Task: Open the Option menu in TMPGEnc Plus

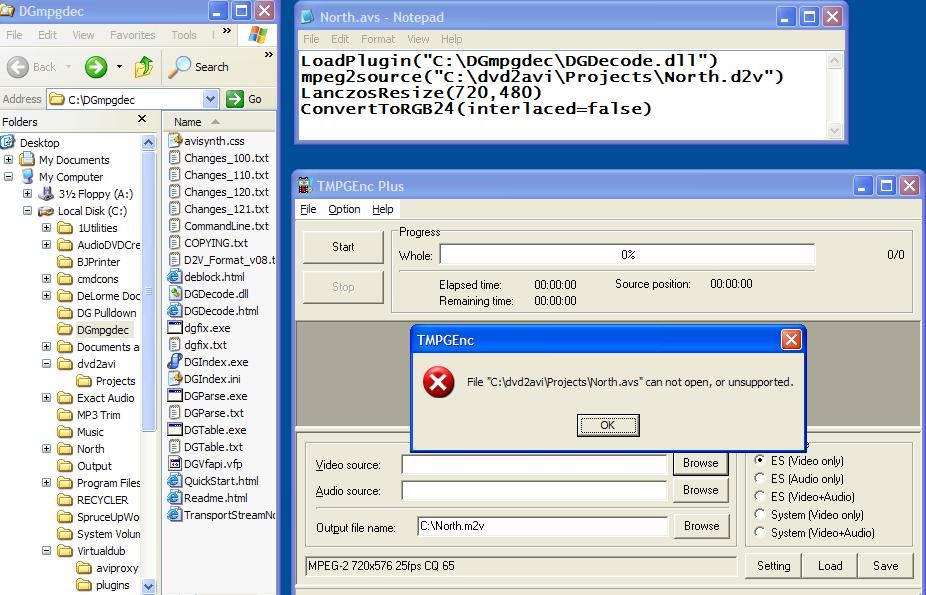Action: click(x=344, y=209)
